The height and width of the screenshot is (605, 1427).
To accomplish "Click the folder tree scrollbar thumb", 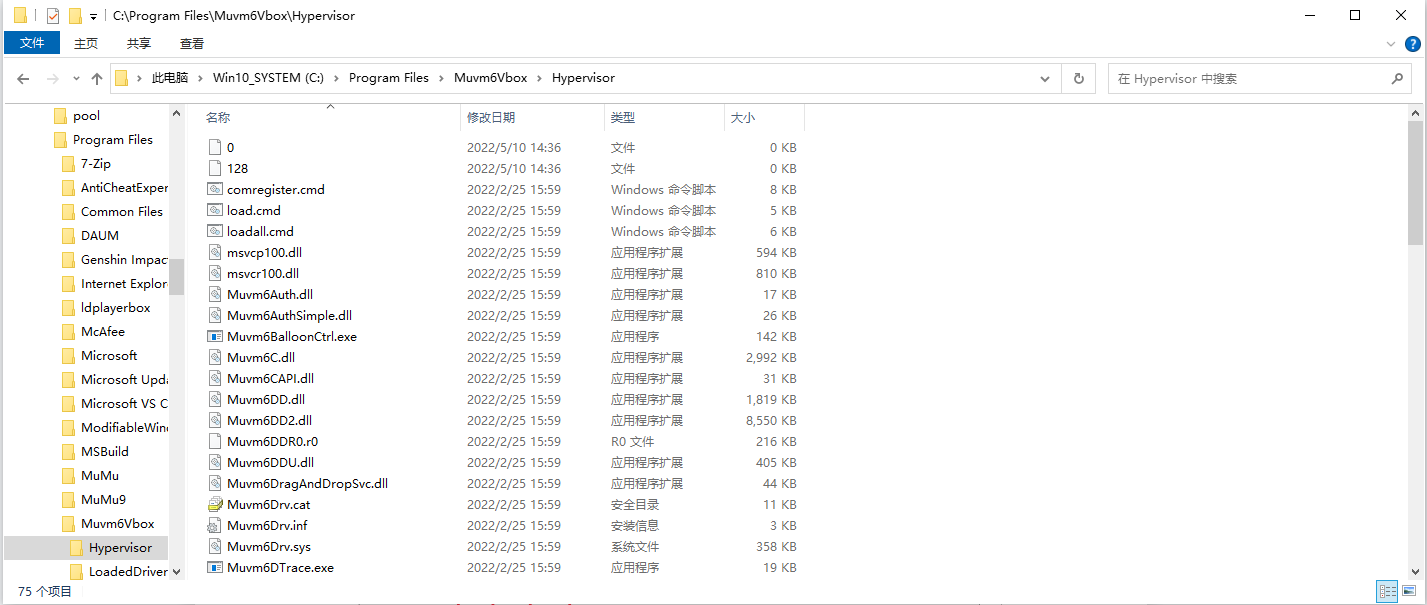I will point(176,277).
